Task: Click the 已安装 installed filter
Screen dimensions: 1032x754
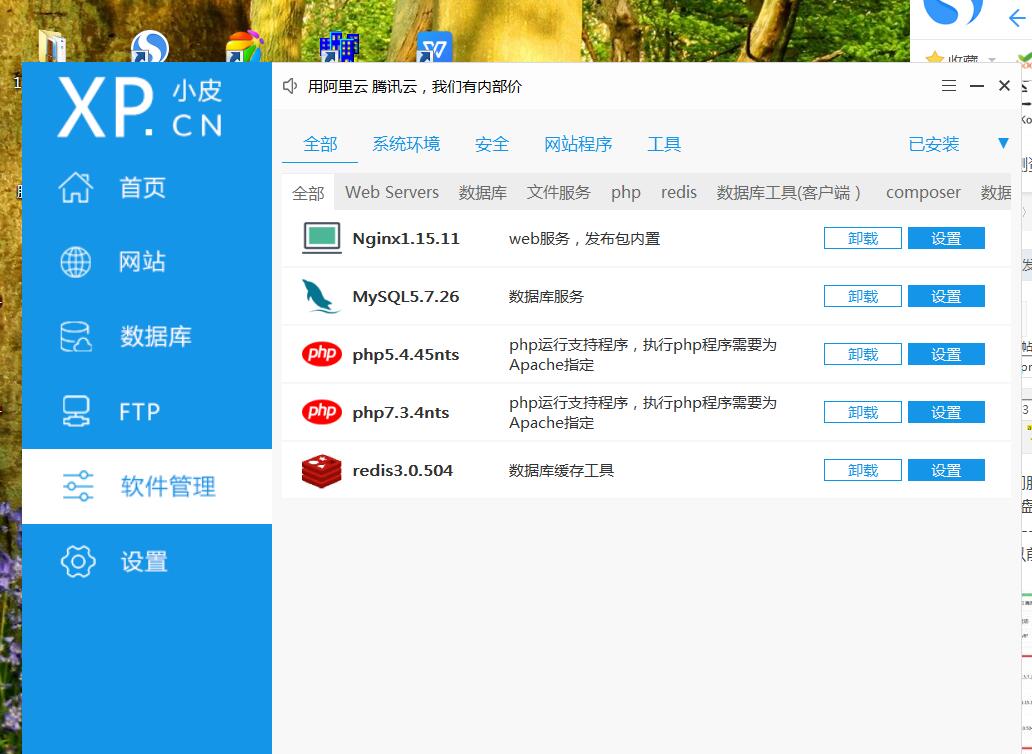Action: (x=933, y=144)
